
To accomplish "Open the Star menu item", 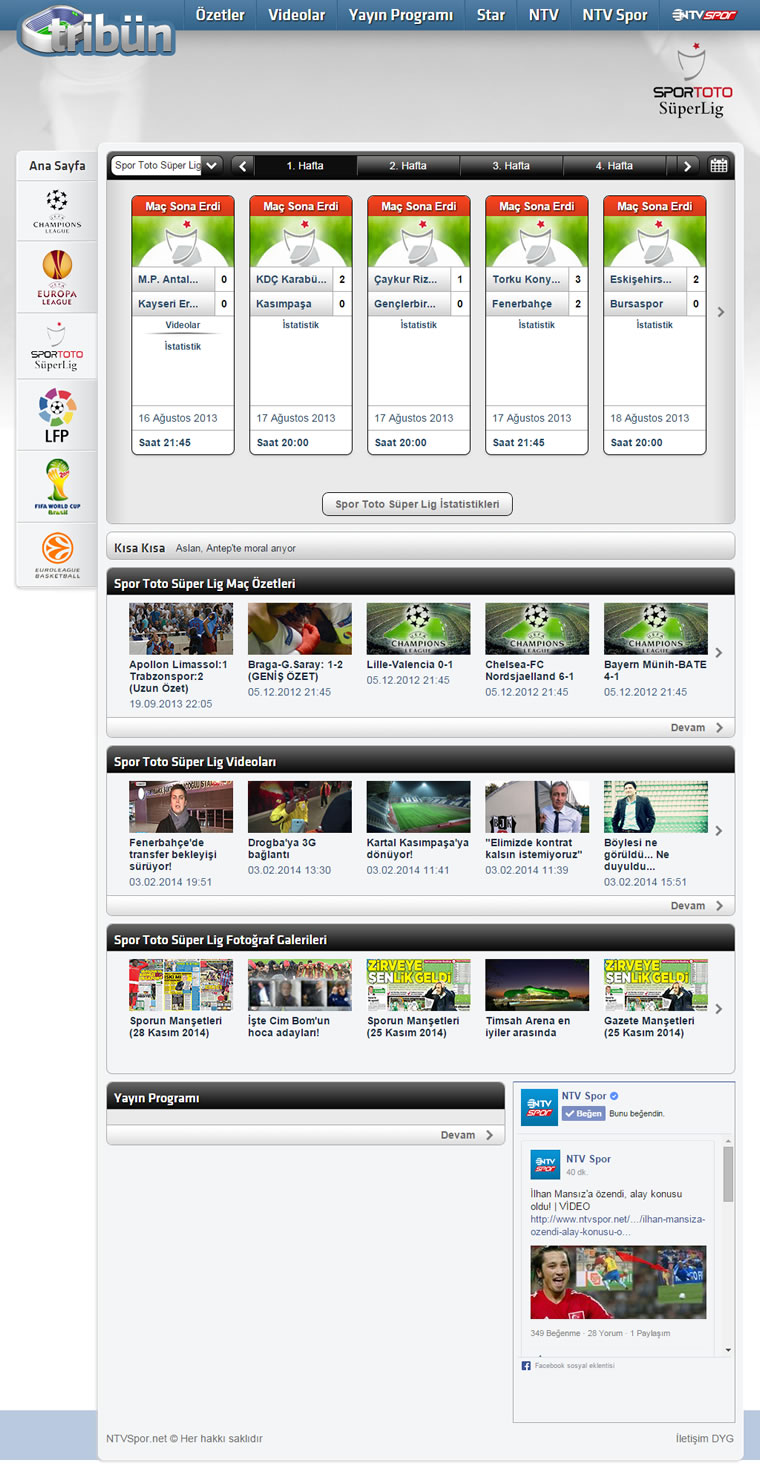I will (x=491, y=15).
